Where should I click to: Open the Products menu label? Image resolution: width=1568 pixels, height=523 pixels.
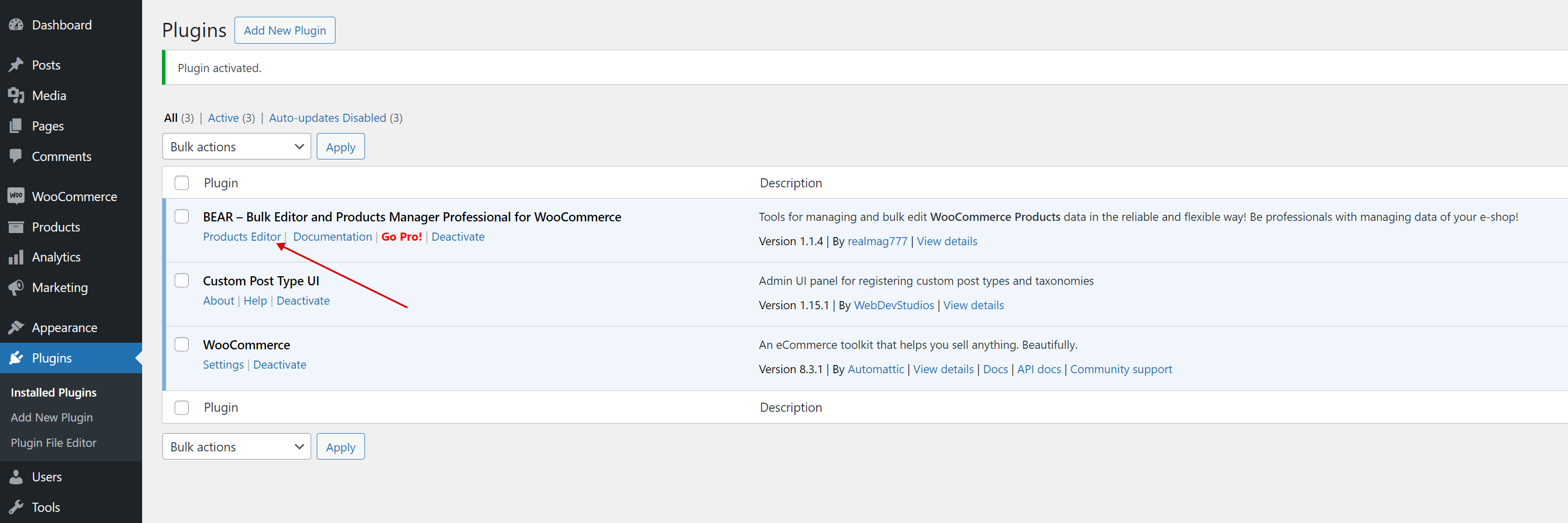point(55,227)
